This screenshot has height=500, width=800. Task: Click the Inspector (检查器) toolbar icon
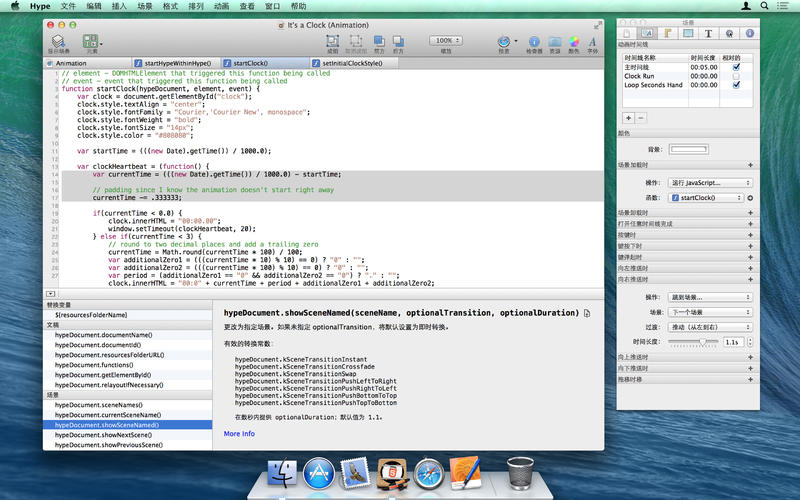point(533,42)
